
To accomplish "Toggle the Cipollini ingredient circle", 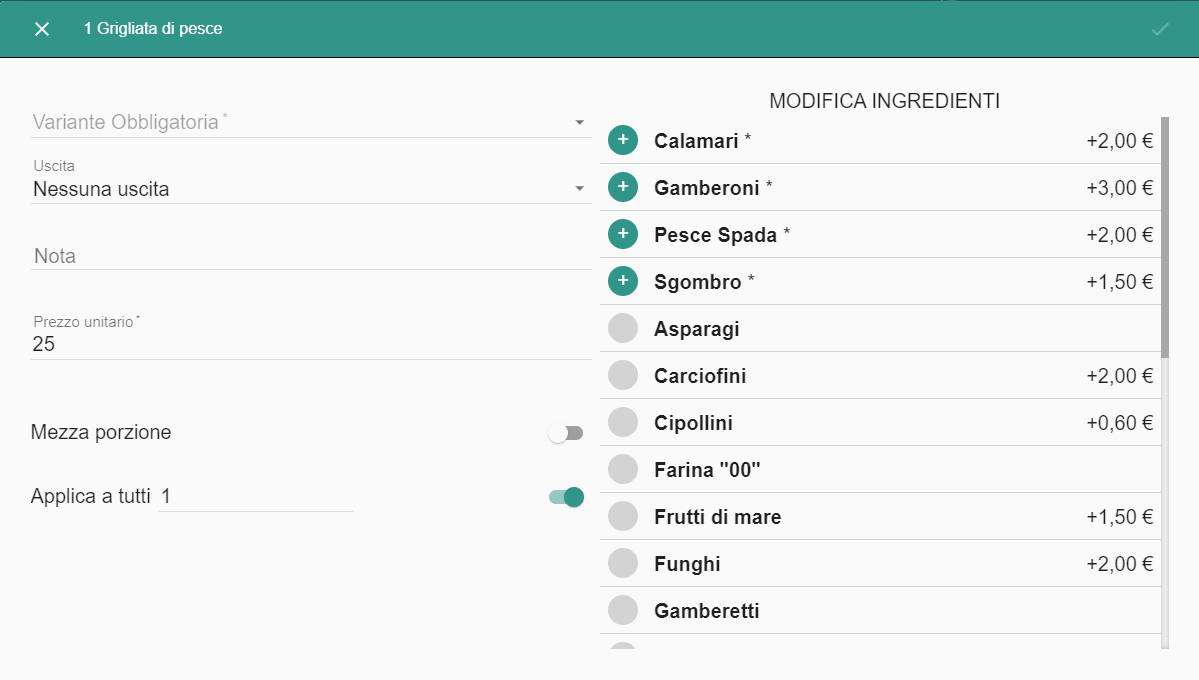I will click(x=622, y=422).
